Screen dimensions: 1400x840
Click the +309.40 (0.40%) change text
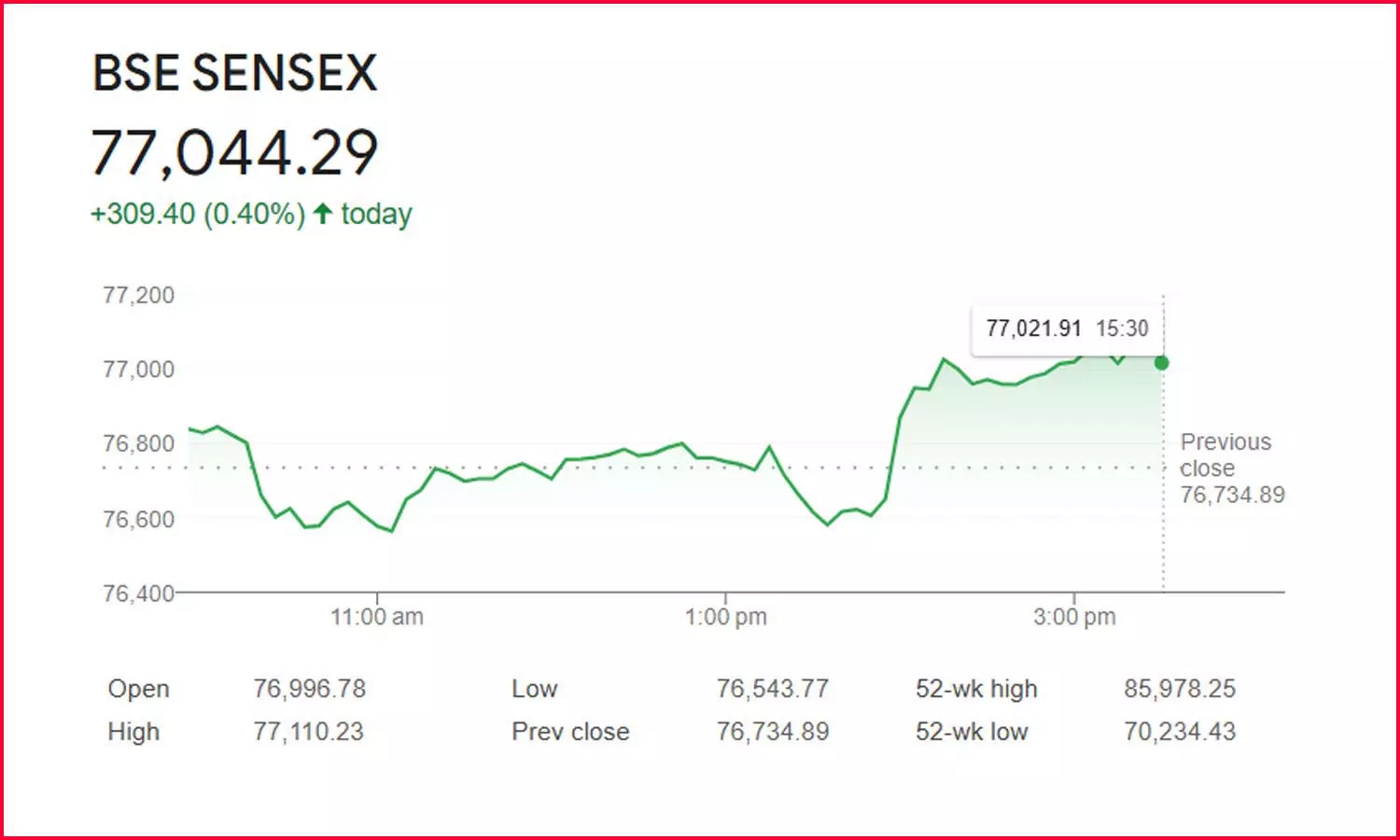pos(198,214)
